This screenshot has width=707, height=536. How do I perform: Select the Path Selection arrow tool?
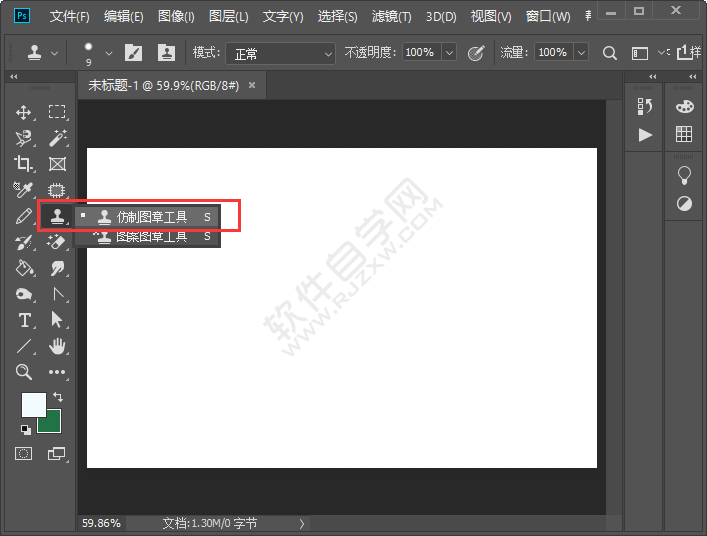tap(57, 320)
